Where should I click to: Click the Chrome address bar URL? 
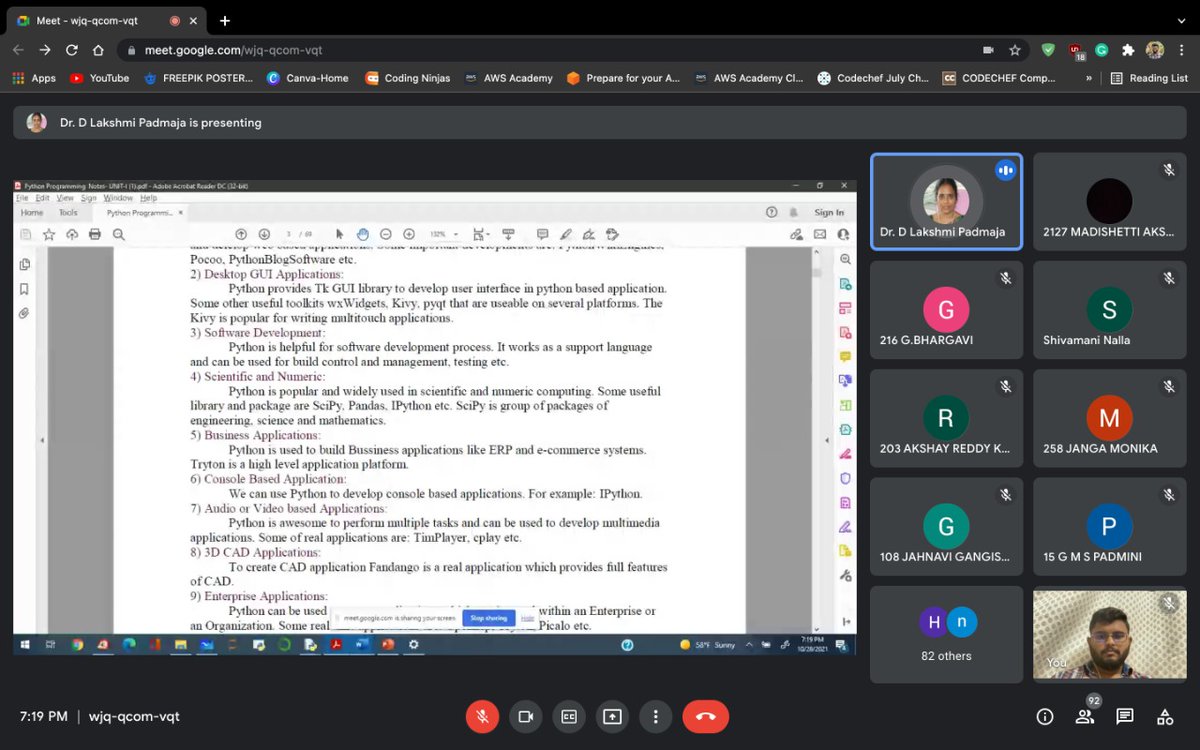[234, 50]
